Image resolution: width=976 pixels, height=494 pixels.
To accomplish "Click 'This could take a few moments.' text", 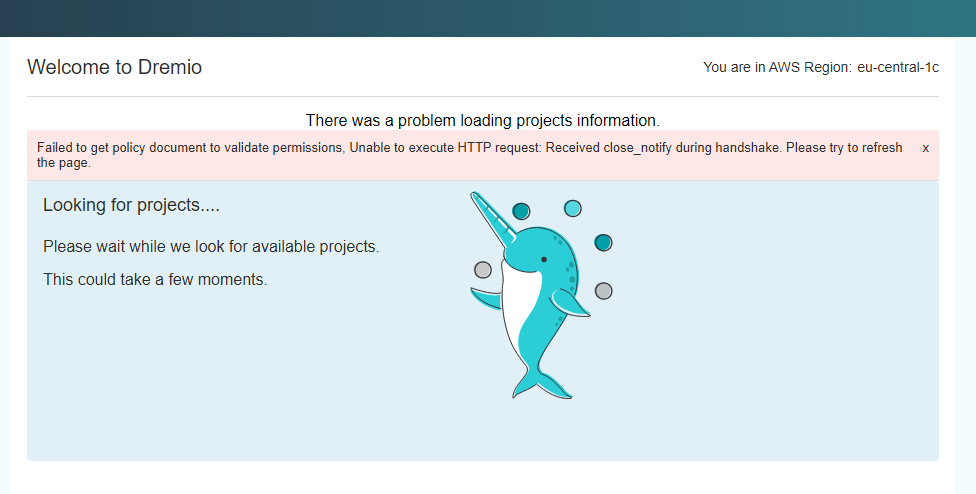I will tap(155, 279).
